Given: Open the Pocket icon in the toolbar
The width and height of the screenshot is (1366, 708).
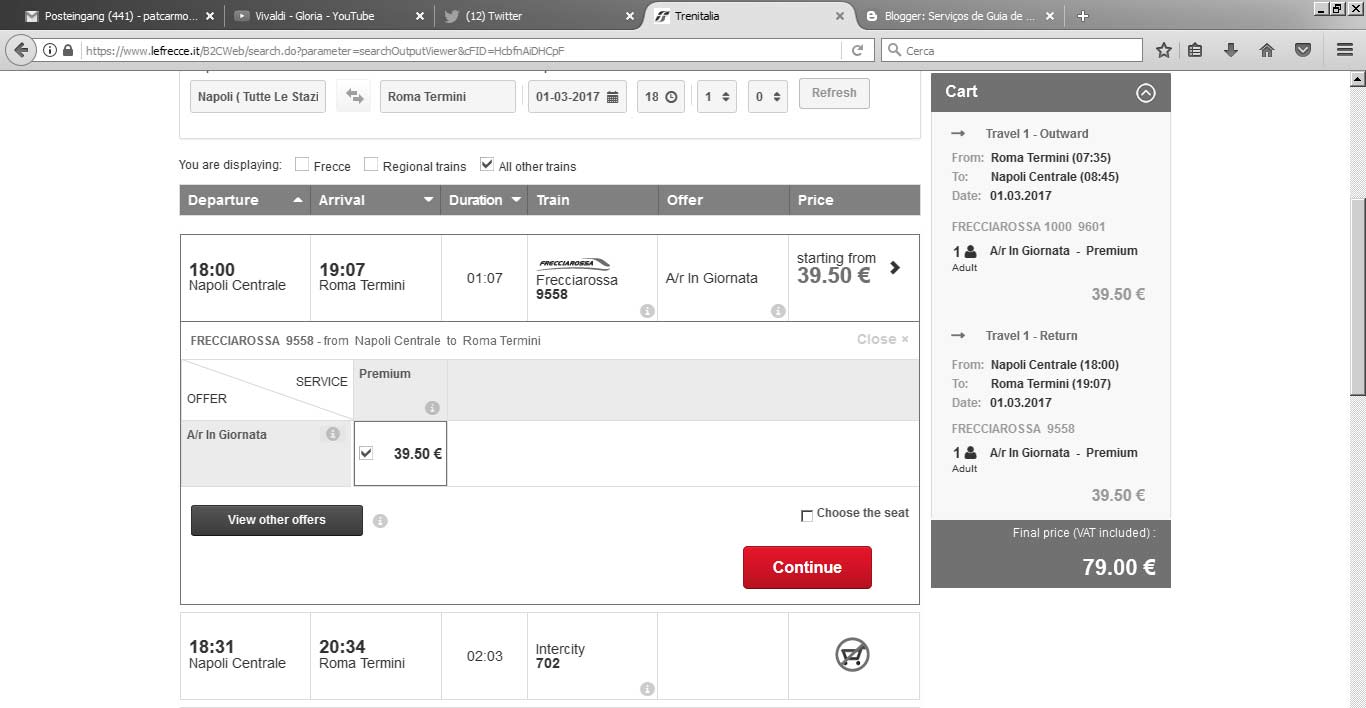Looking at the screenshot, I should pyautogui.click(x=1303, y=50).
